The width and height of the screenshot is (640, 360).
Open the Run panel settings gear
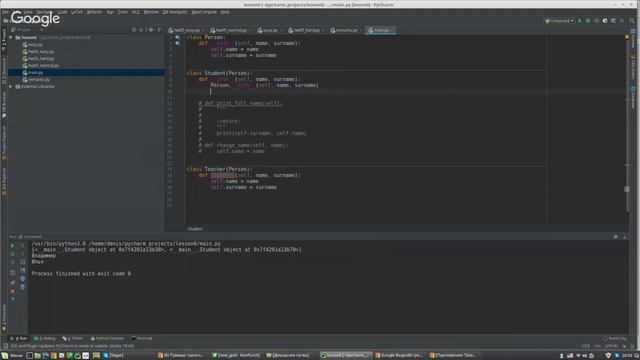pyautogui.click(x=616, y=237)
